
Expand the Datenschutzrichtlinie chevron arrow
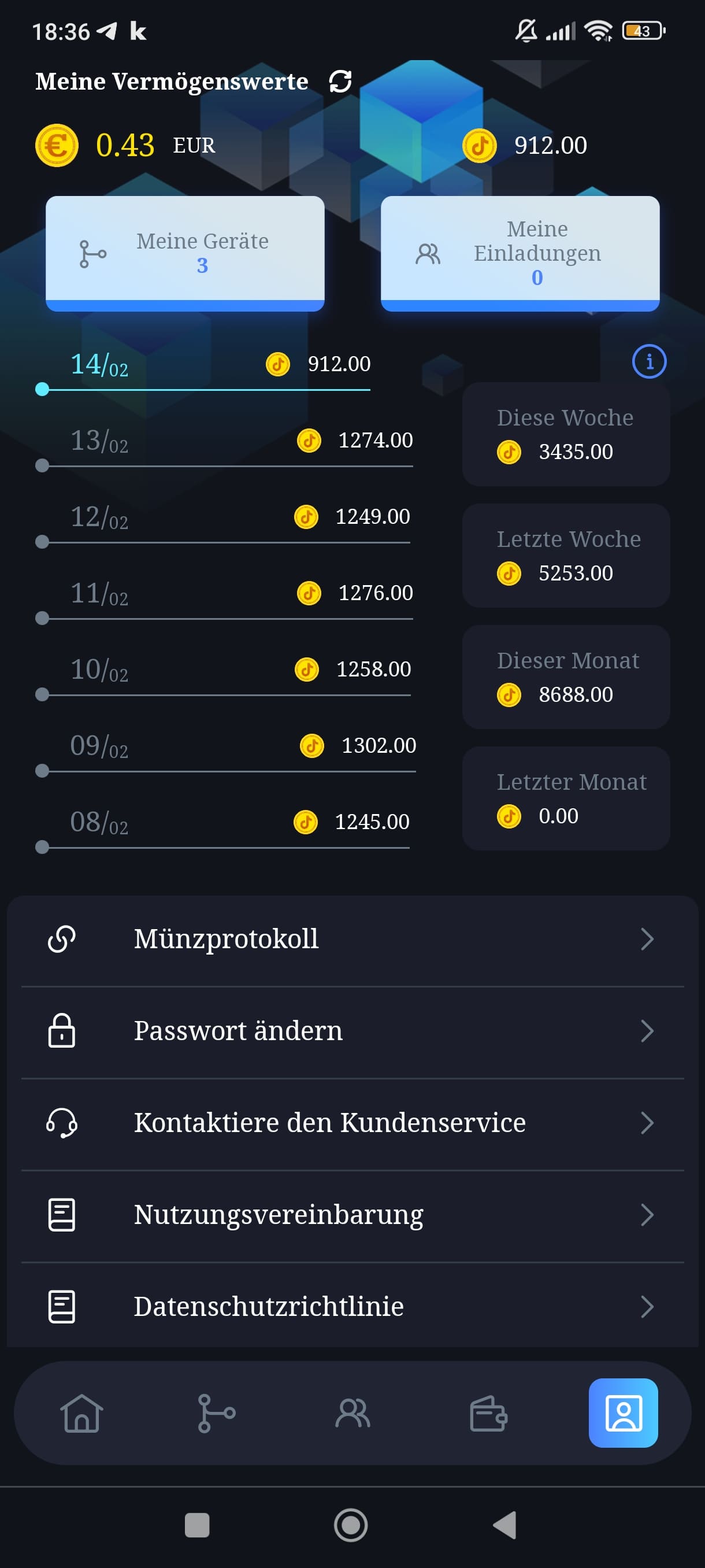[647, 1306]
